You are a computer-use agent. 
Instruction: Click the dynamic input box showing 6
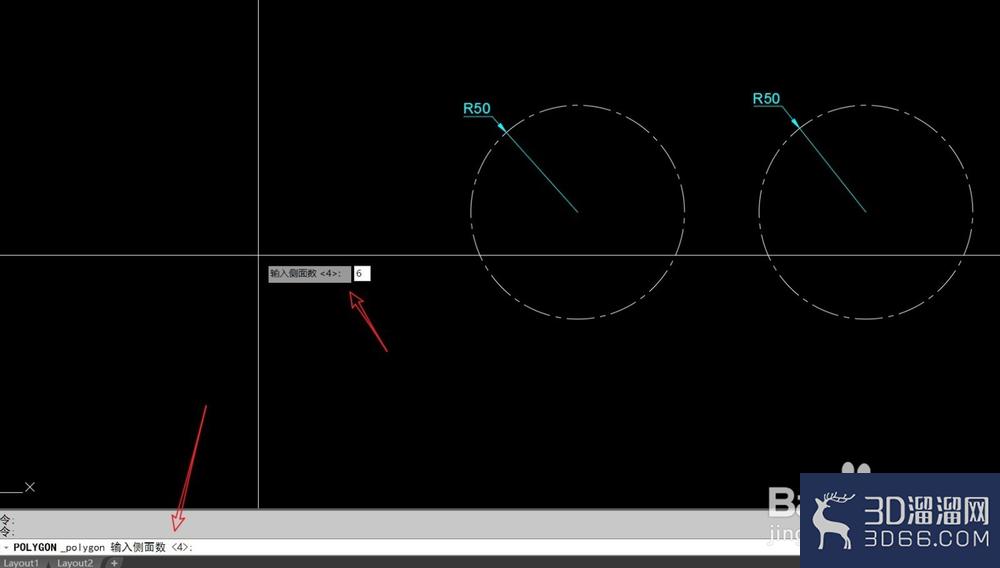pyautogui.click(x=362, y=273)
